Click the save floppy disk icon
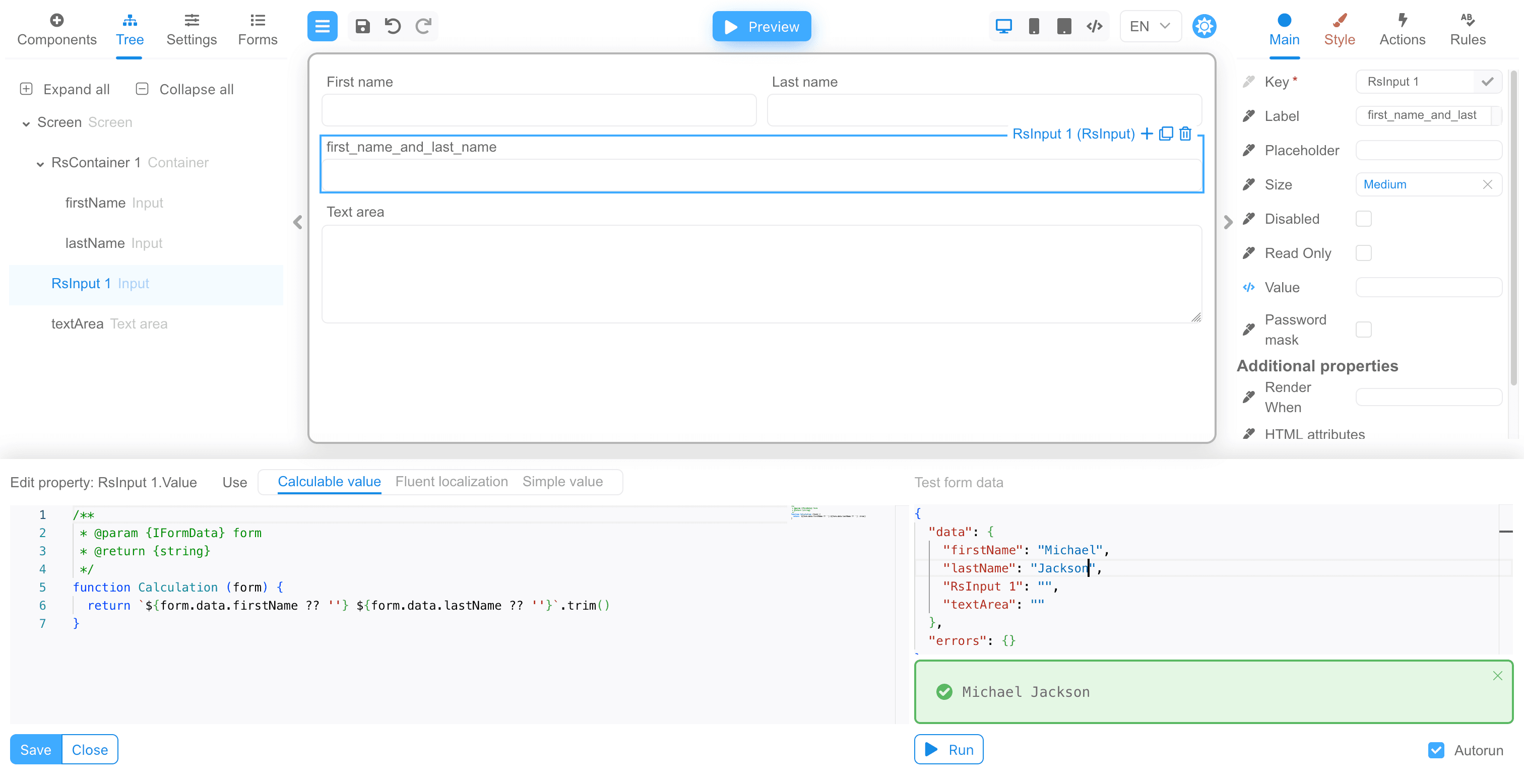1524x784 pixels. [362, 26]
